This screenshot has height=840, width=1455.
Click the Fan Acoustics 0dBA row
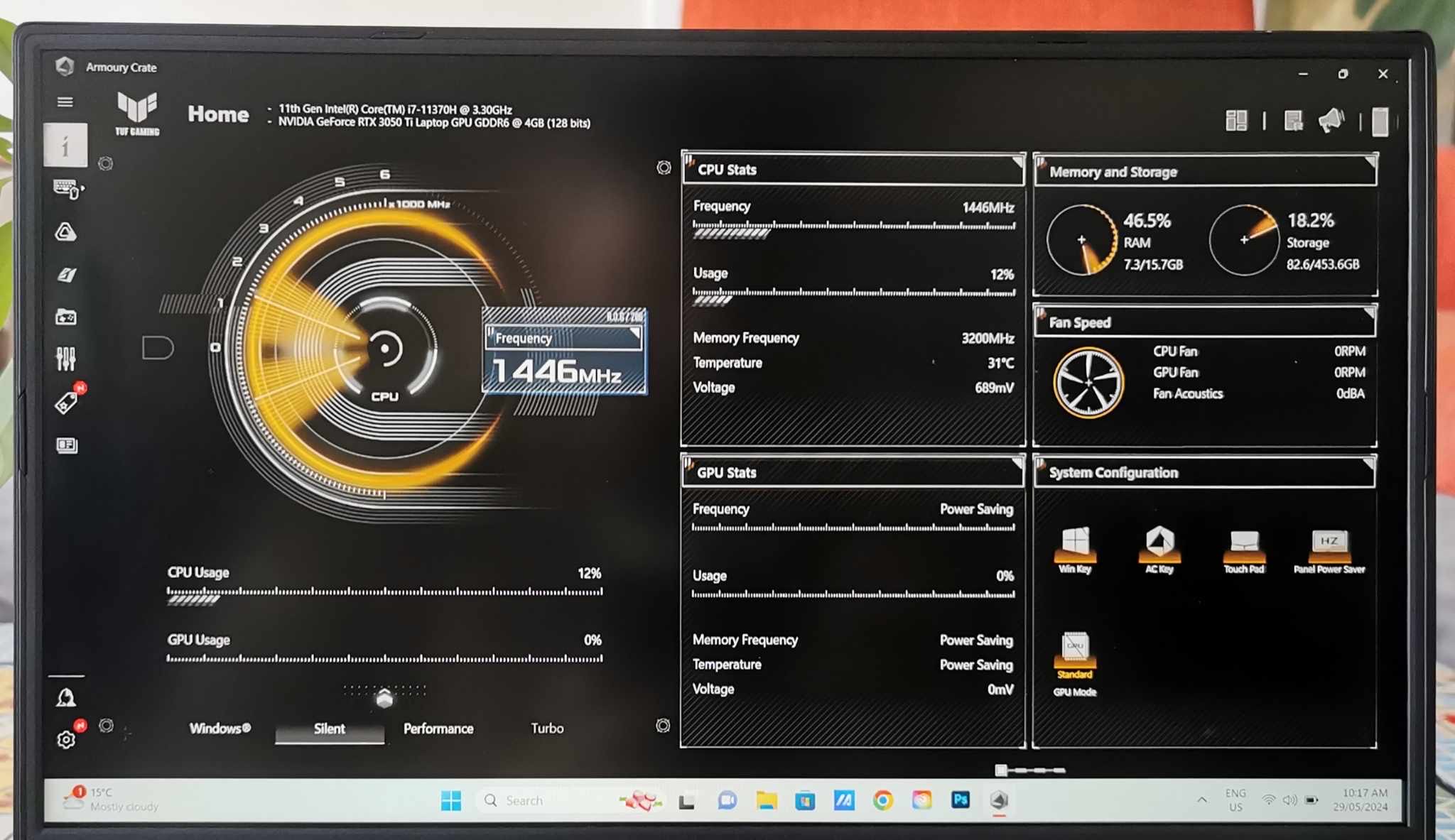coord(1258,393)
